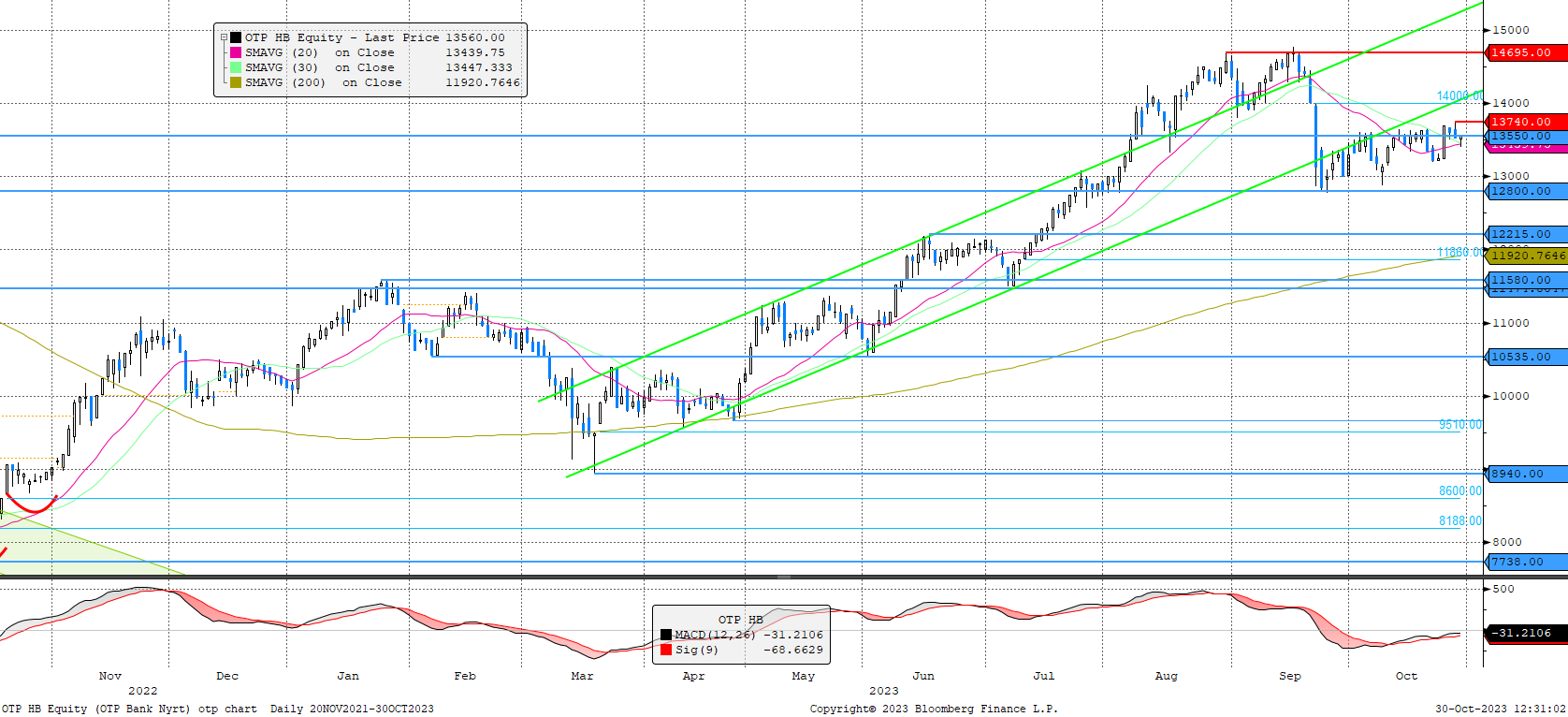Select the Sig(9) -68.6629 legend row
Viewport: 1568px width, 717px height.
coord(742,650)
